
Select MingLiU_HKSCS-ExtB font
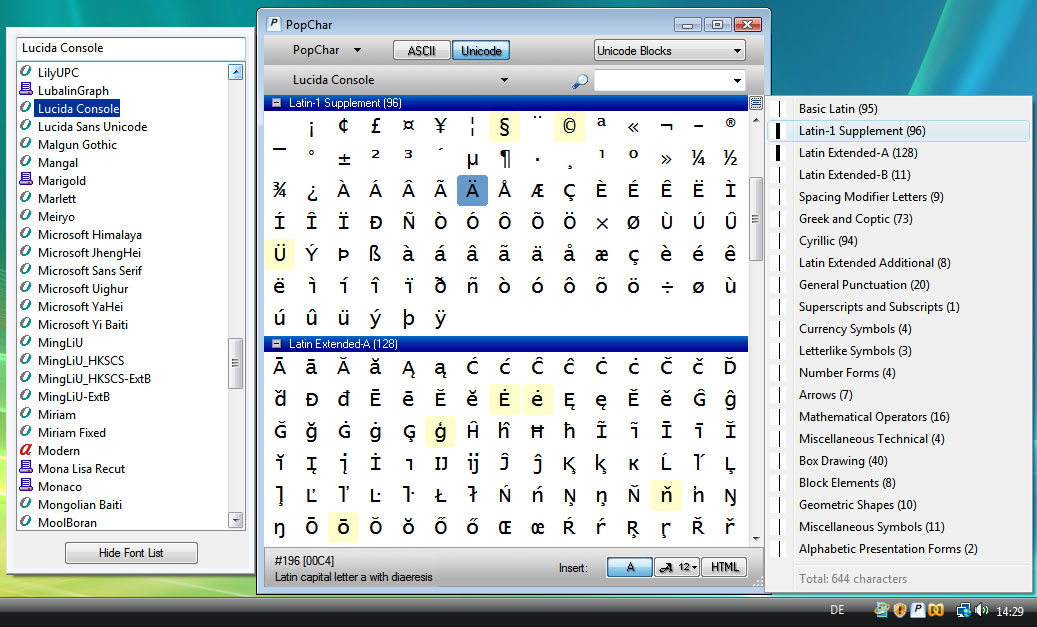pyautogui.click(x=94, y=379)
